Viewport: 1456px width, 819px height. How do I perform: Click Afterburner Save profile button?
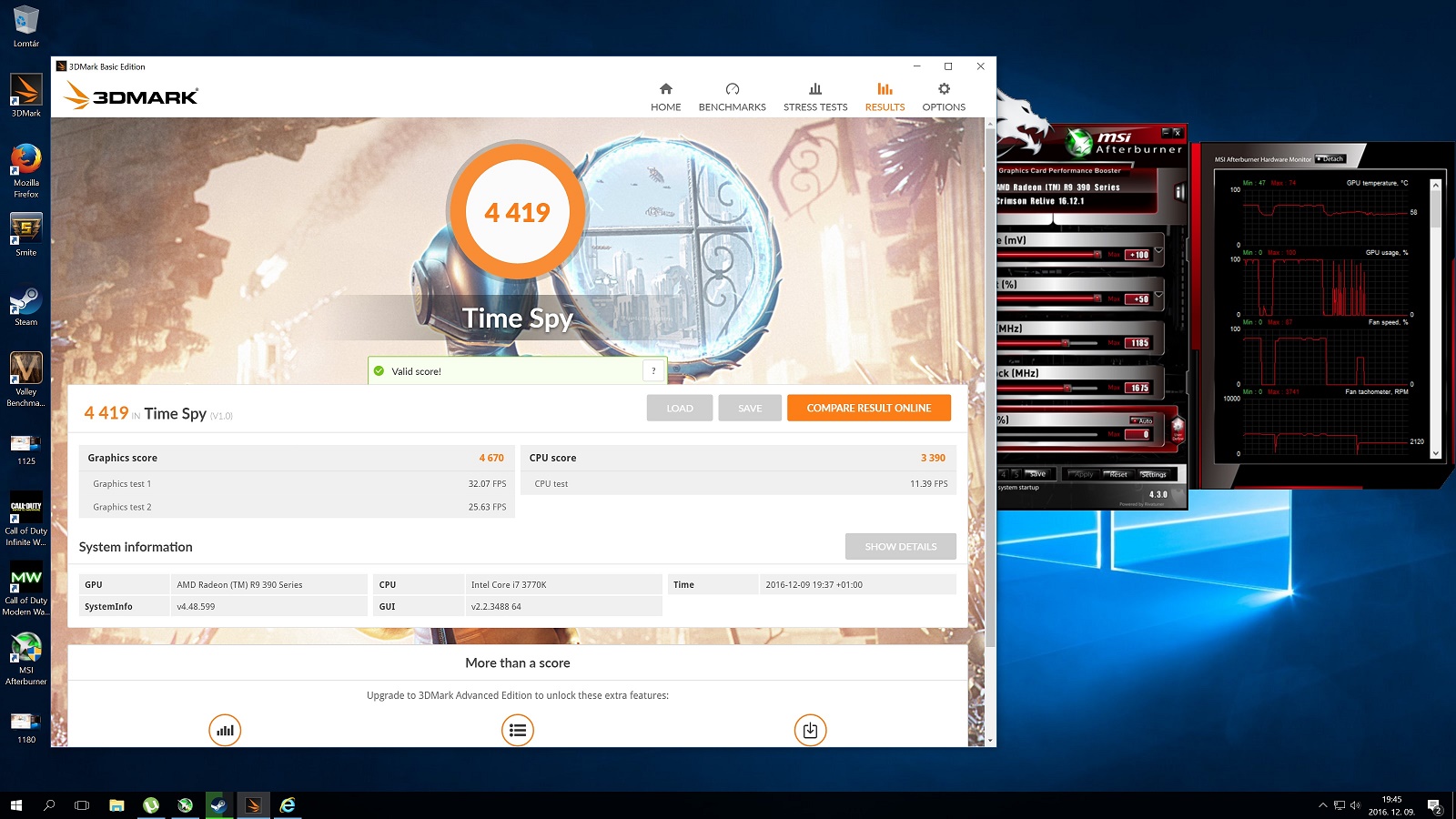tap(1037, 474)
